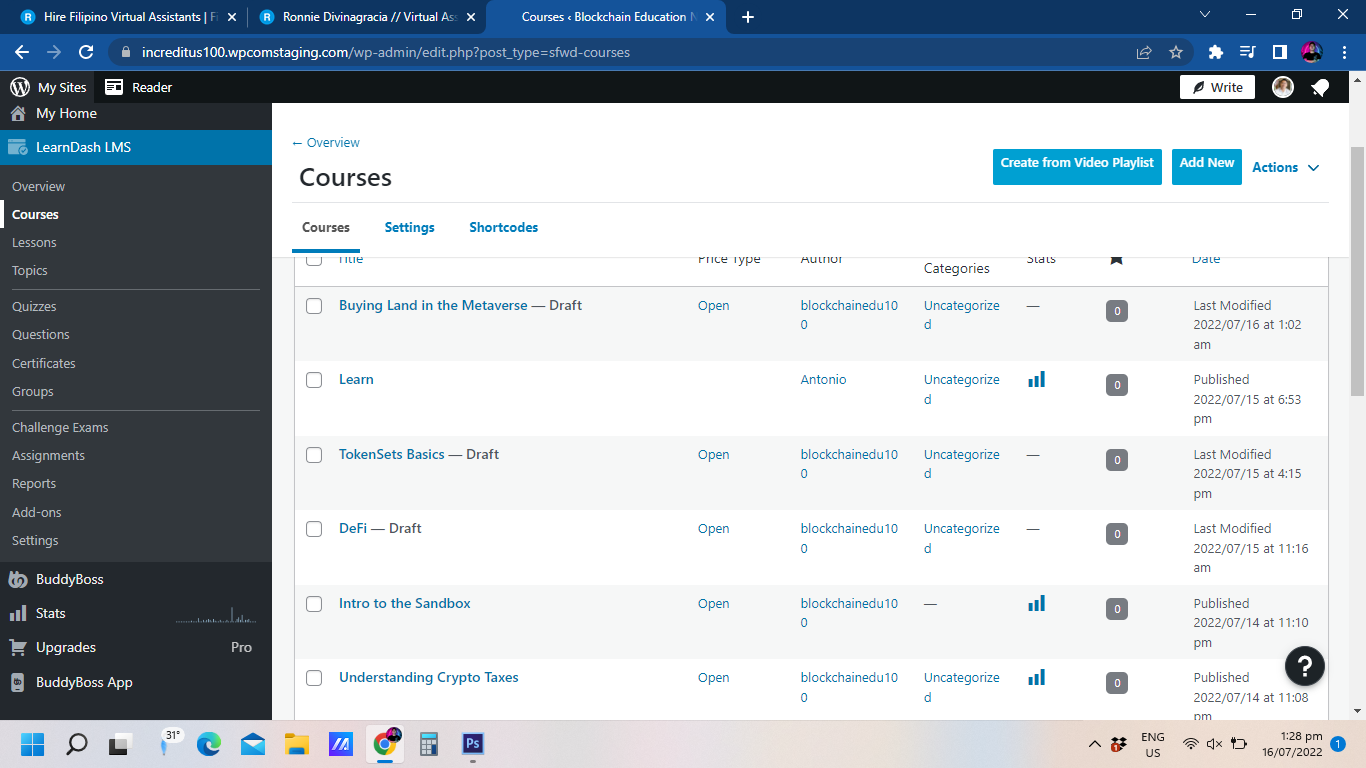The width and height of the screenshot is (1366, 768).
Task: Show hidden system tray icons
Action: coord(1095,744)
